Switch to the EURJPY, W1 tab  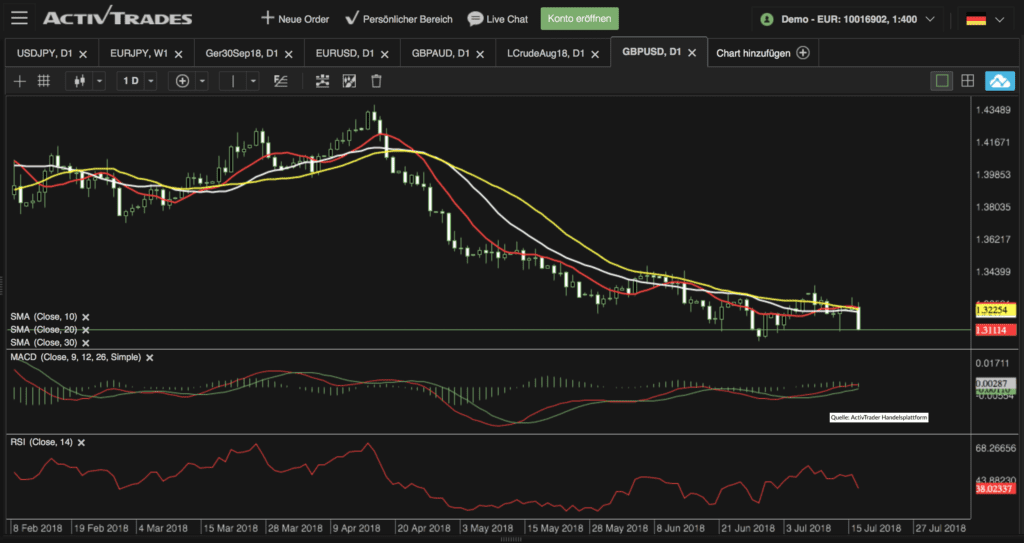click(137, 54)
